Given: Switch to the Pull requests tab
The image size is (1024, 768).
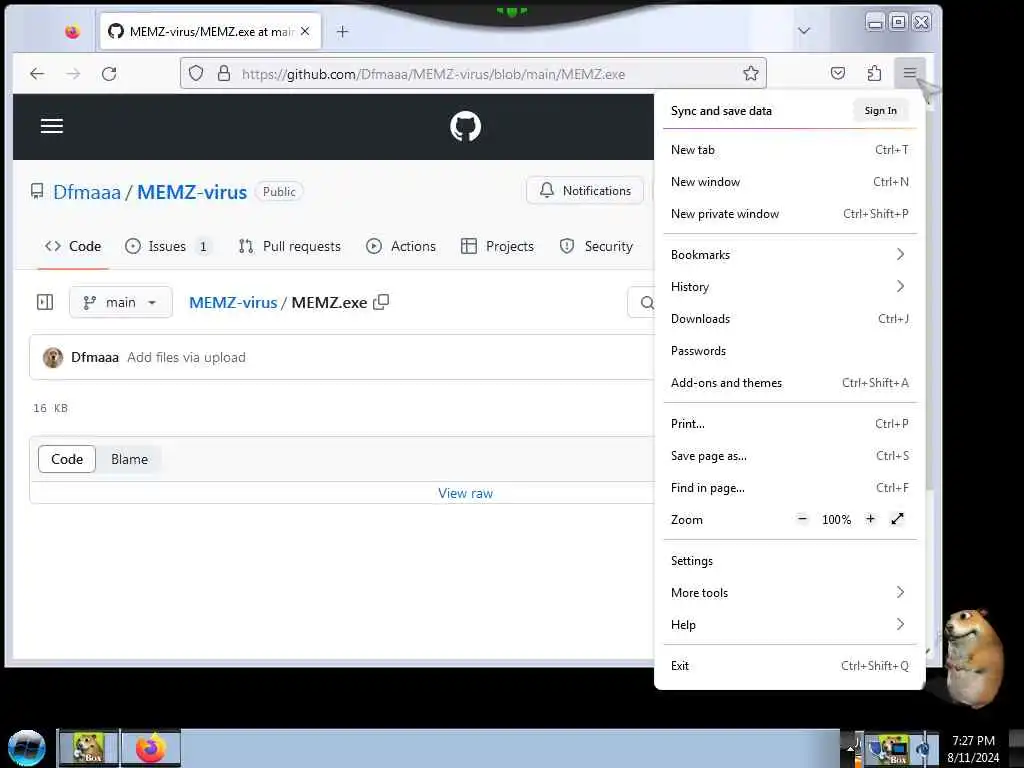Looking at the screenshot, I should [x=290, y=246].
